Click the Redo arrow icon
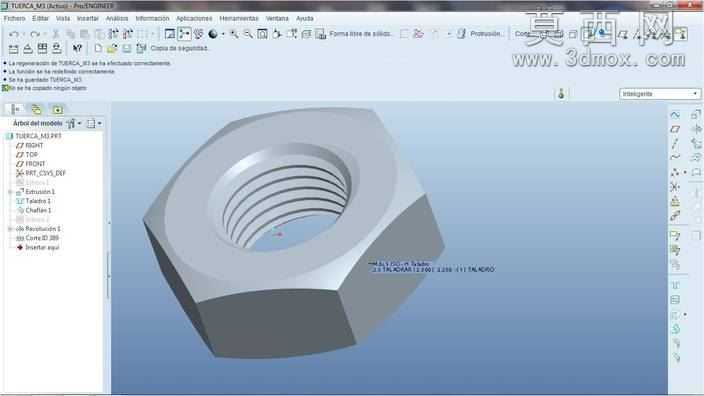The width and height of the screenshot is (704, 396). pos(35,34)
